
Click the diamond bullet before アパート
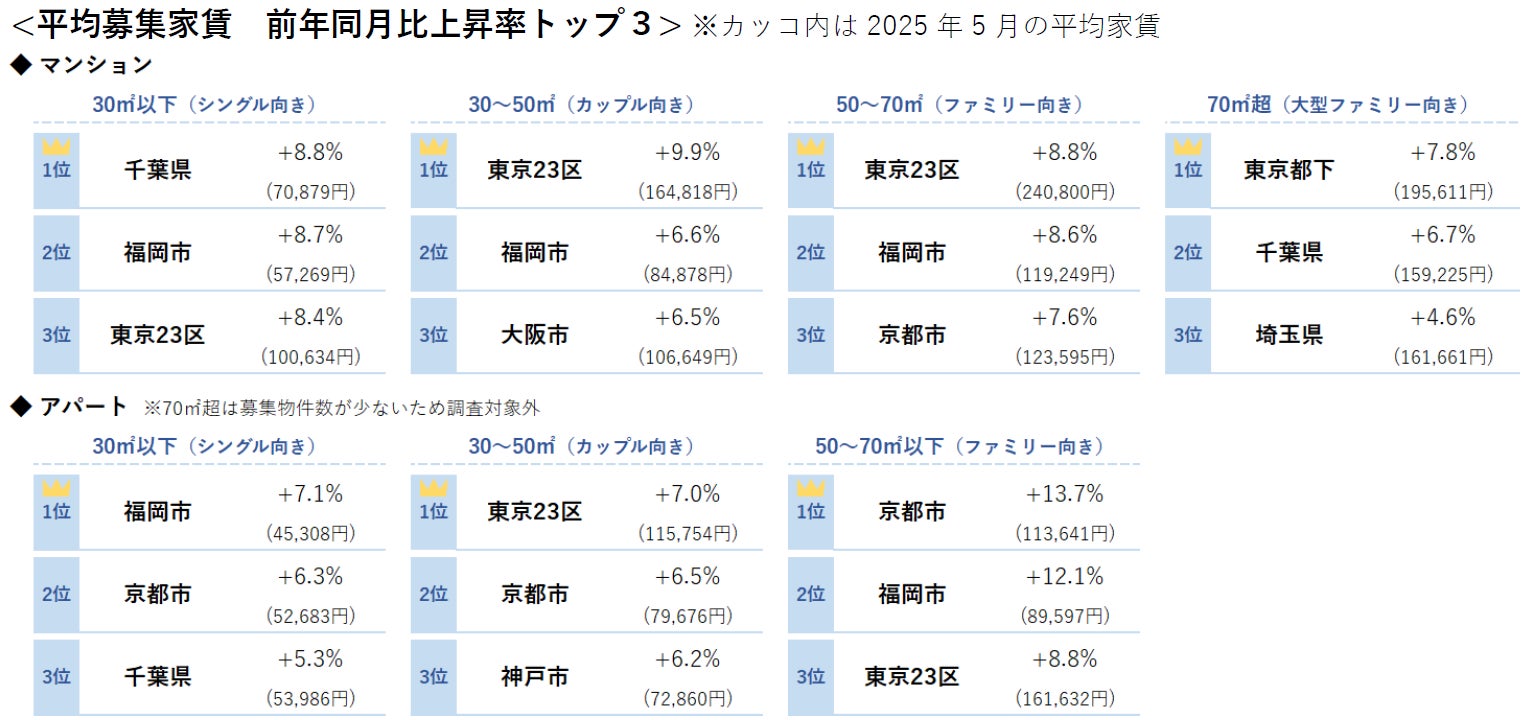20,406
